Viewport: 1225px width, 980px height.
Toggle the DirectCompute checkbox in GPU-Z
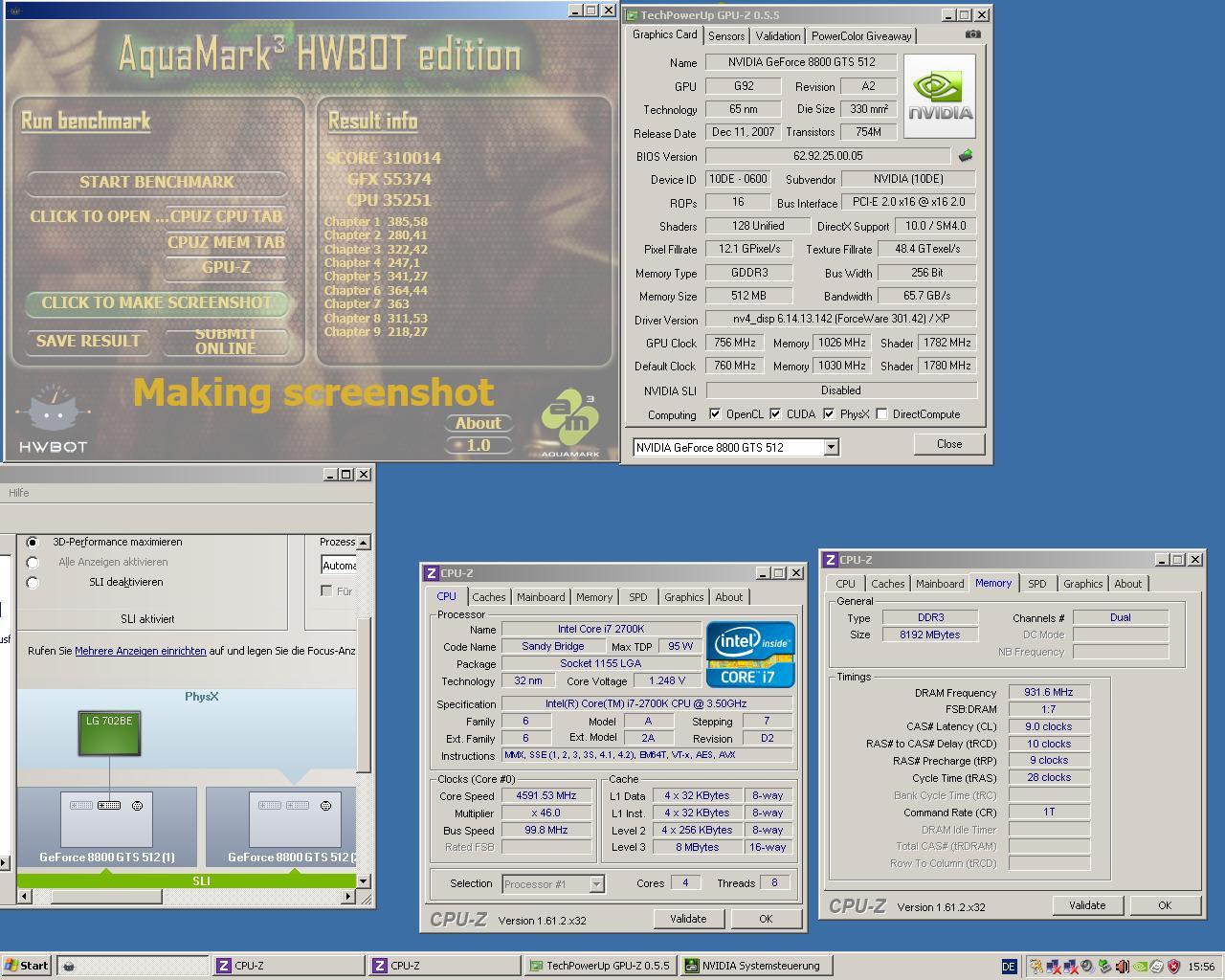881,414
